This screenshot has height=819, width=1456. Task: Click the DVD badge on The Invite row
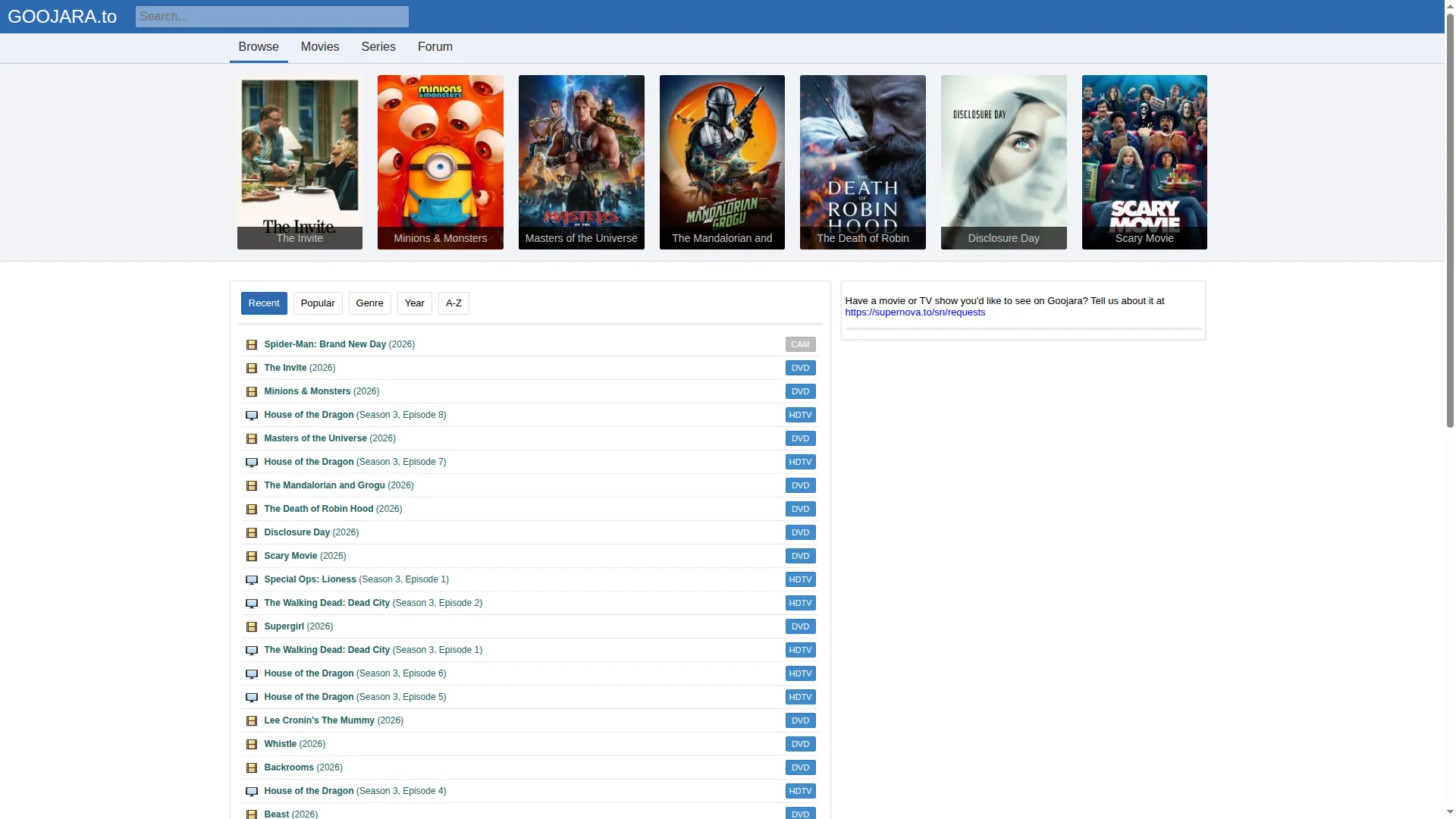tap(800, 368)
